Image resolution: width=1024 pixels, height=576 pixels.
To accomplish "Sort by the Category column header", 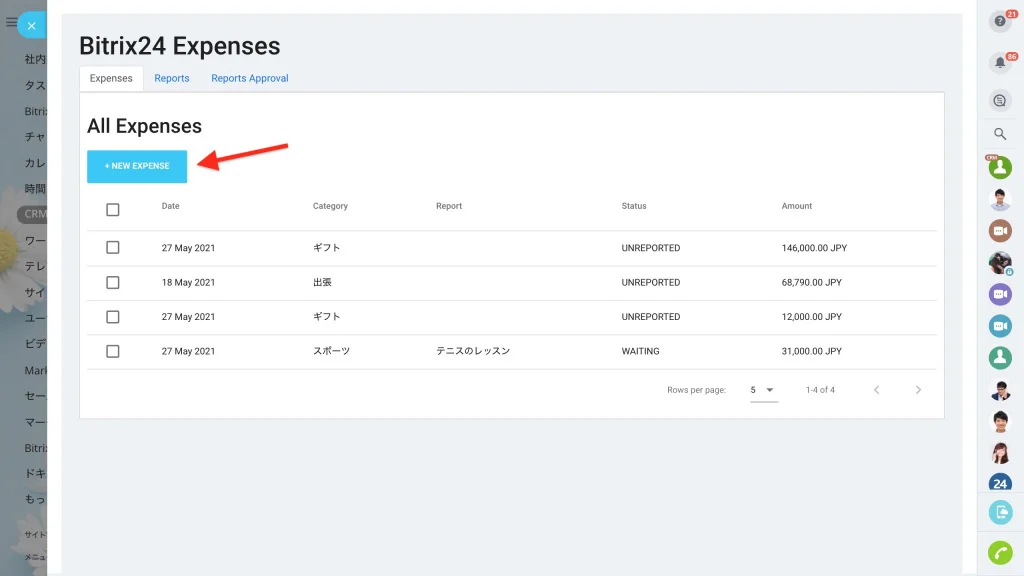I will [330, 206].
